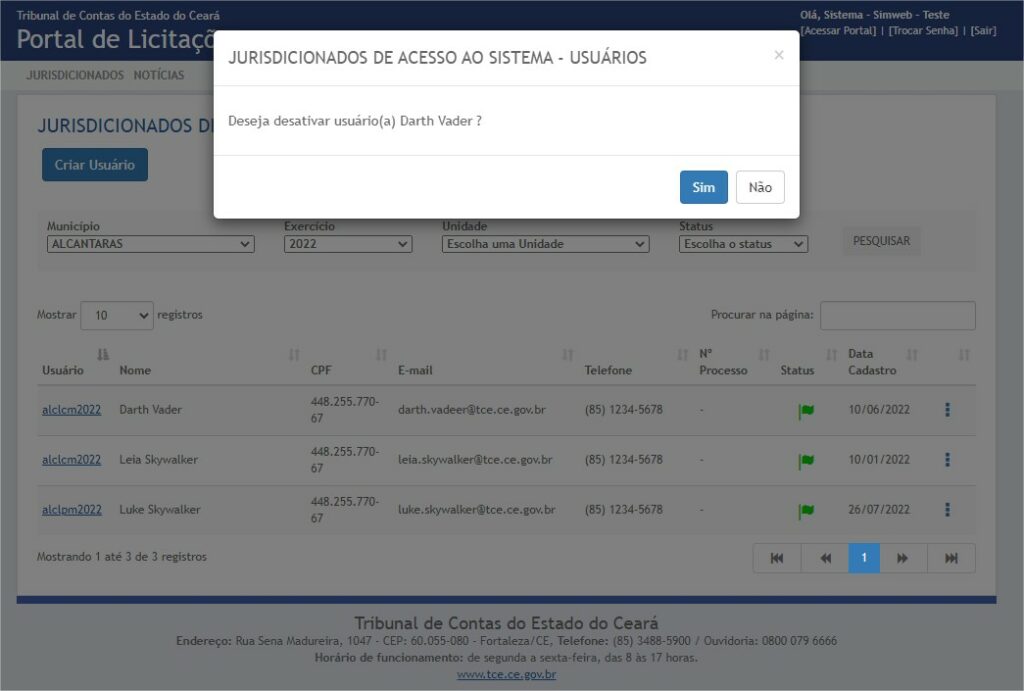Image resolution: width=1024 pixels, height=691 pixels.
Task: Open the actions menu for Darth Vader
Action: point(947,410)
